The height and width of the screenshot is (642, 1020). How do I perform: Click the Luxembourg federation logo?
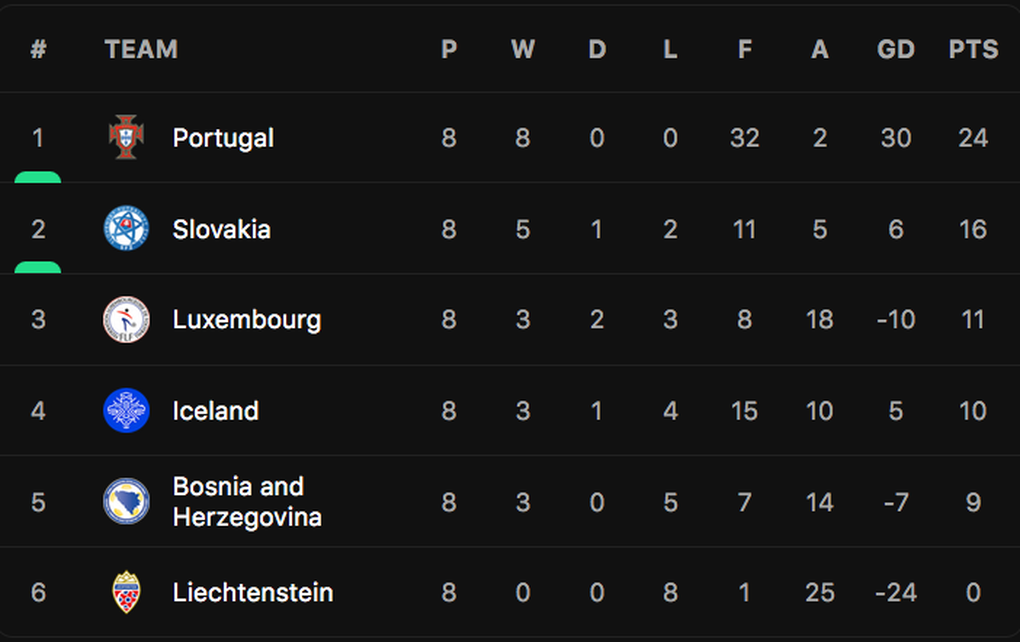click(x=127, y=320)
